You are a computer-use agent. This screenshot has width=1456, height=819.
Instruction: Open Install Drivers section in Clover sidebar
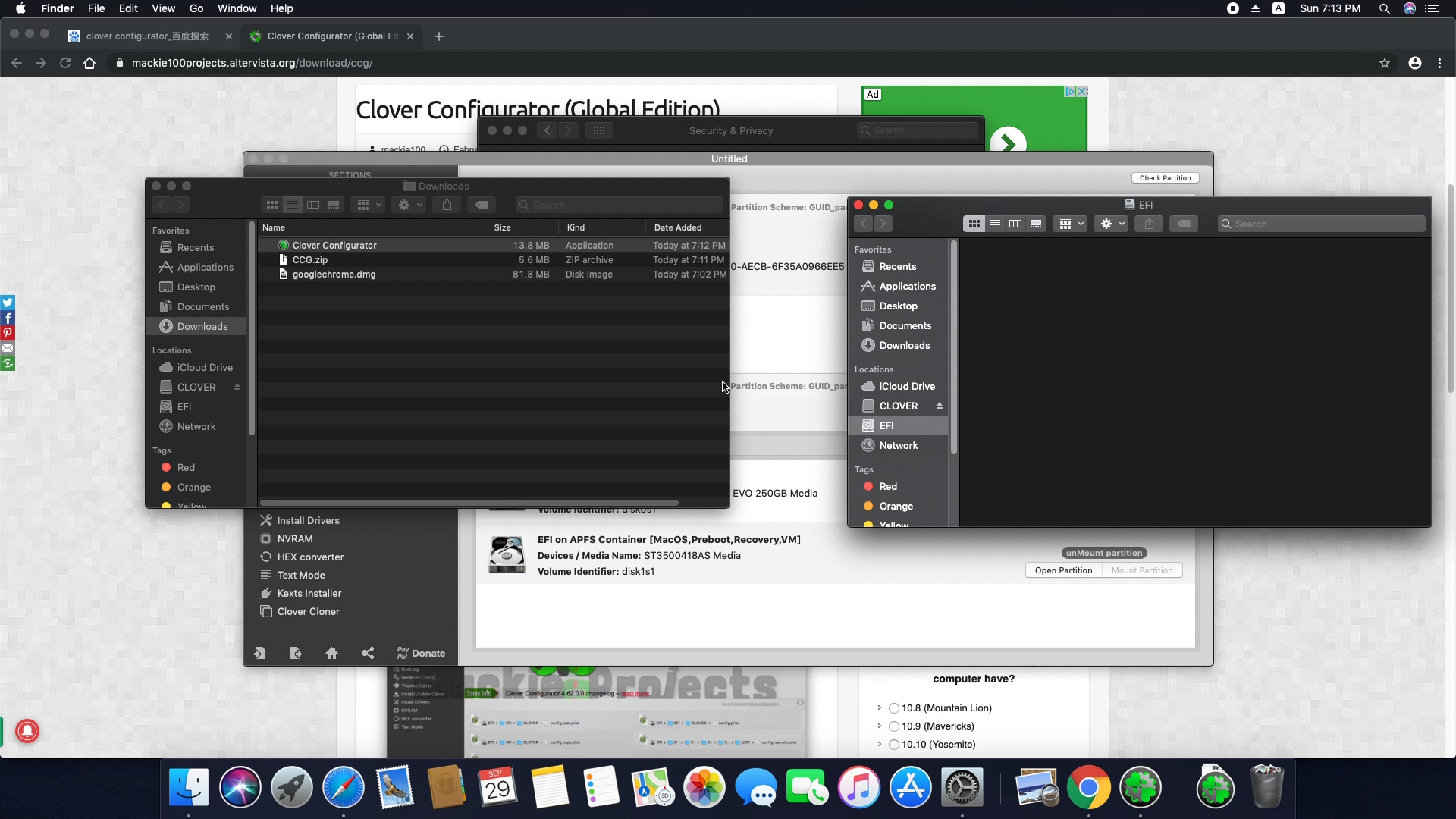coord(308,520)
